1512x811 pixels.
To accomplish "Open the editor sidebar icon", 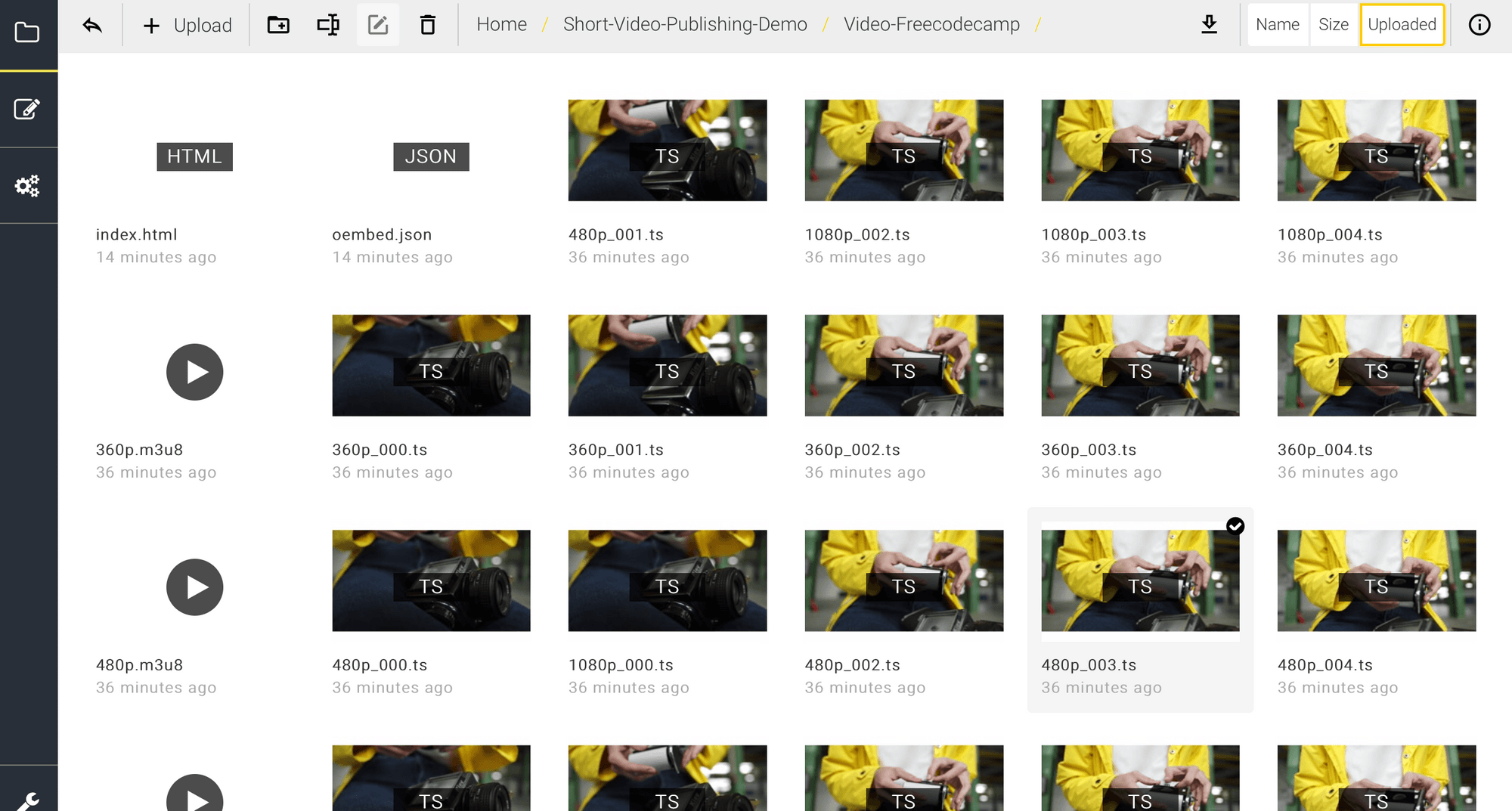I will (x=28, y=110).
